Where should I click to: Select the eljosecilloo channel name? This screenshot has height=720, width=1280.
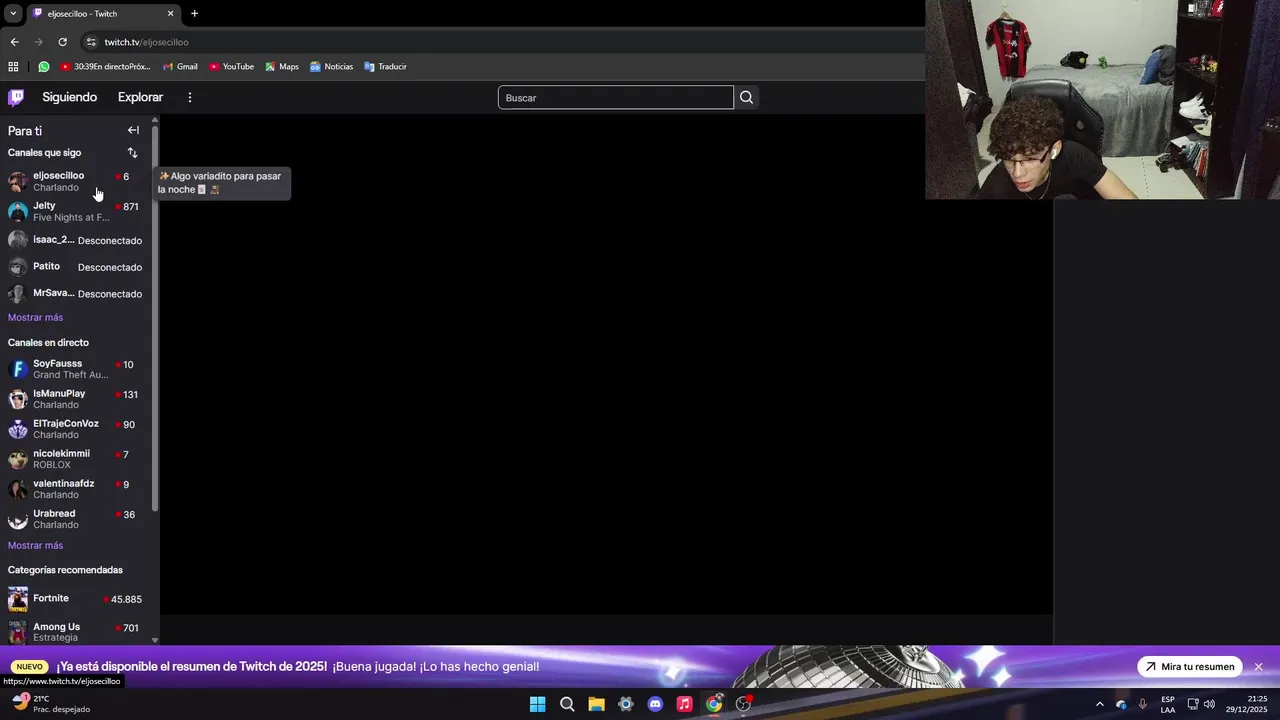[x=58, y=175]
